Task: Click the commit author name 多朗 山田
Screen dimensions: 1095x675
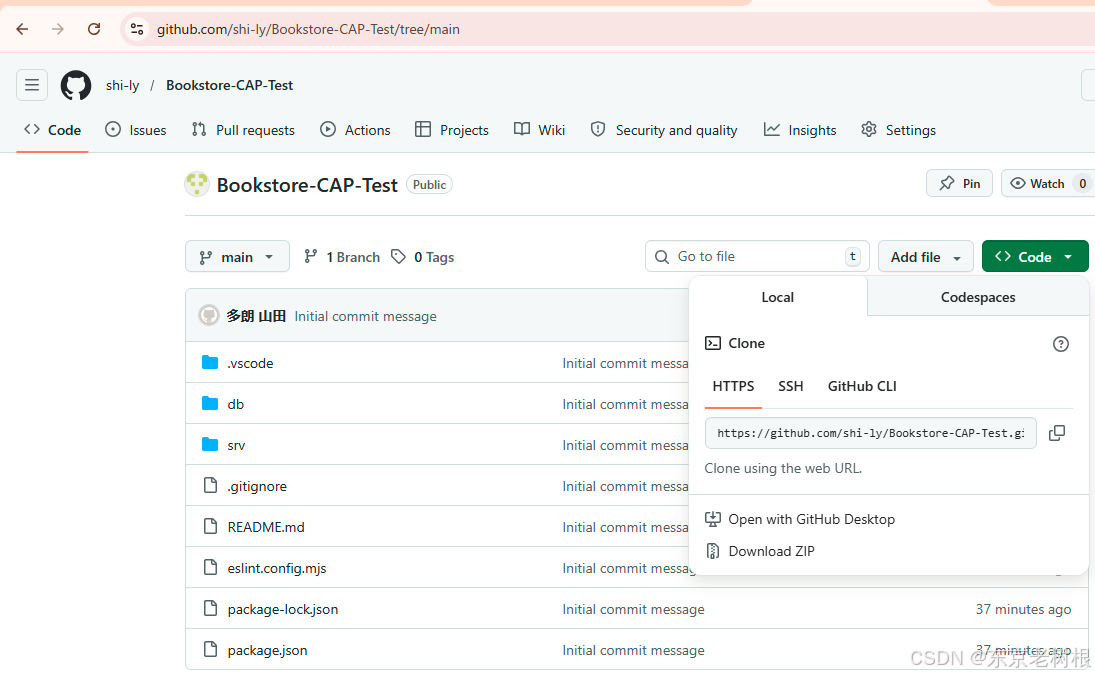Action: (x=256, y=316)
